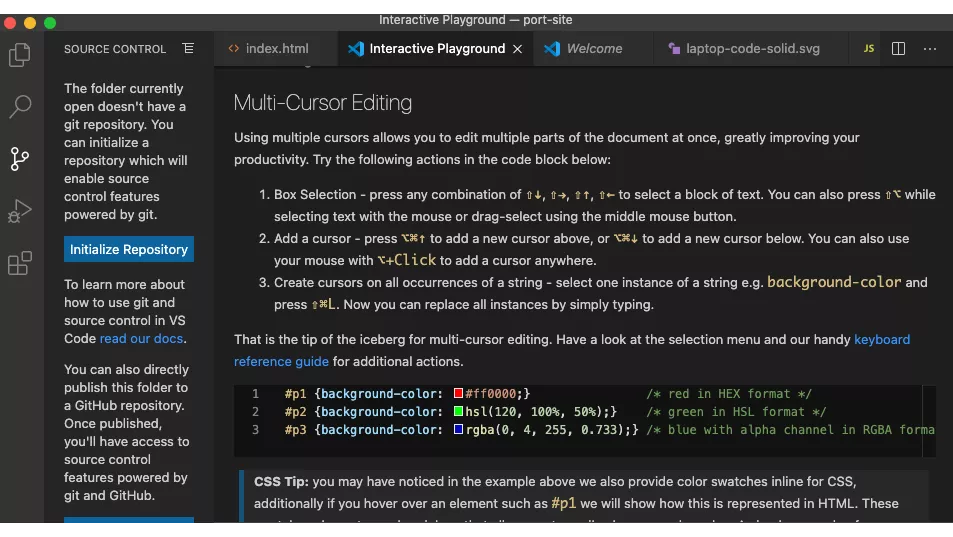953x537 pixels.
Task: Click the red #ff0000 color swatch
Action: point(458,394)
